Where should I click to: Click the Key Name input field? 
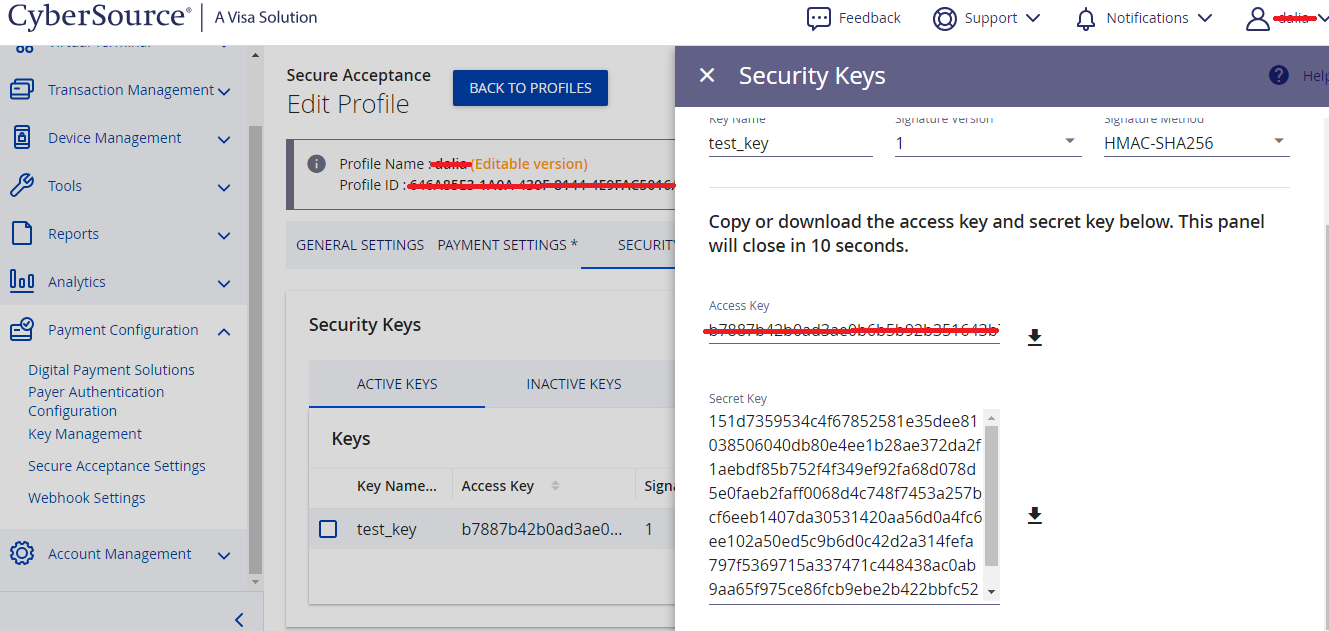coord(791,143)
